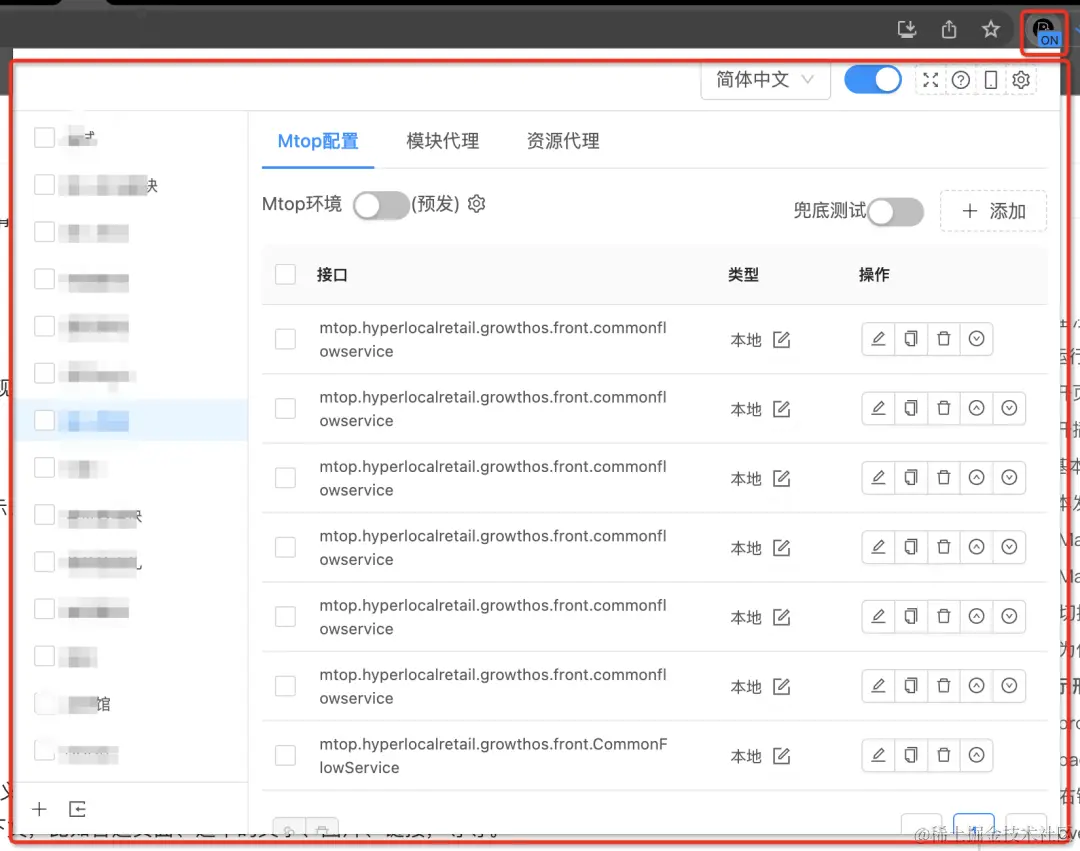Click the fullscreen expand icon in top toolbar
The image size is (1080, 851).
pos(930,79)
